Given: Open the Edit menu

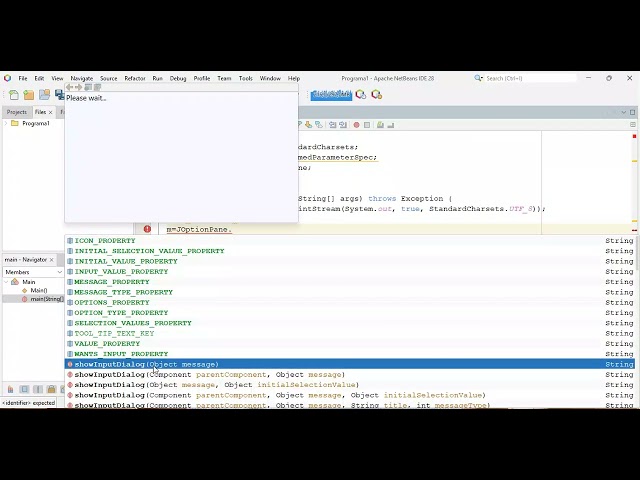Looking at the screenshot, I should click(x=39, y=78).
